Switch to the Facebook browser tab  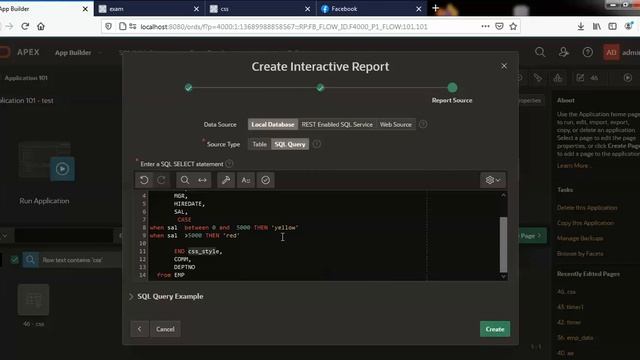[x=371, y=9]
